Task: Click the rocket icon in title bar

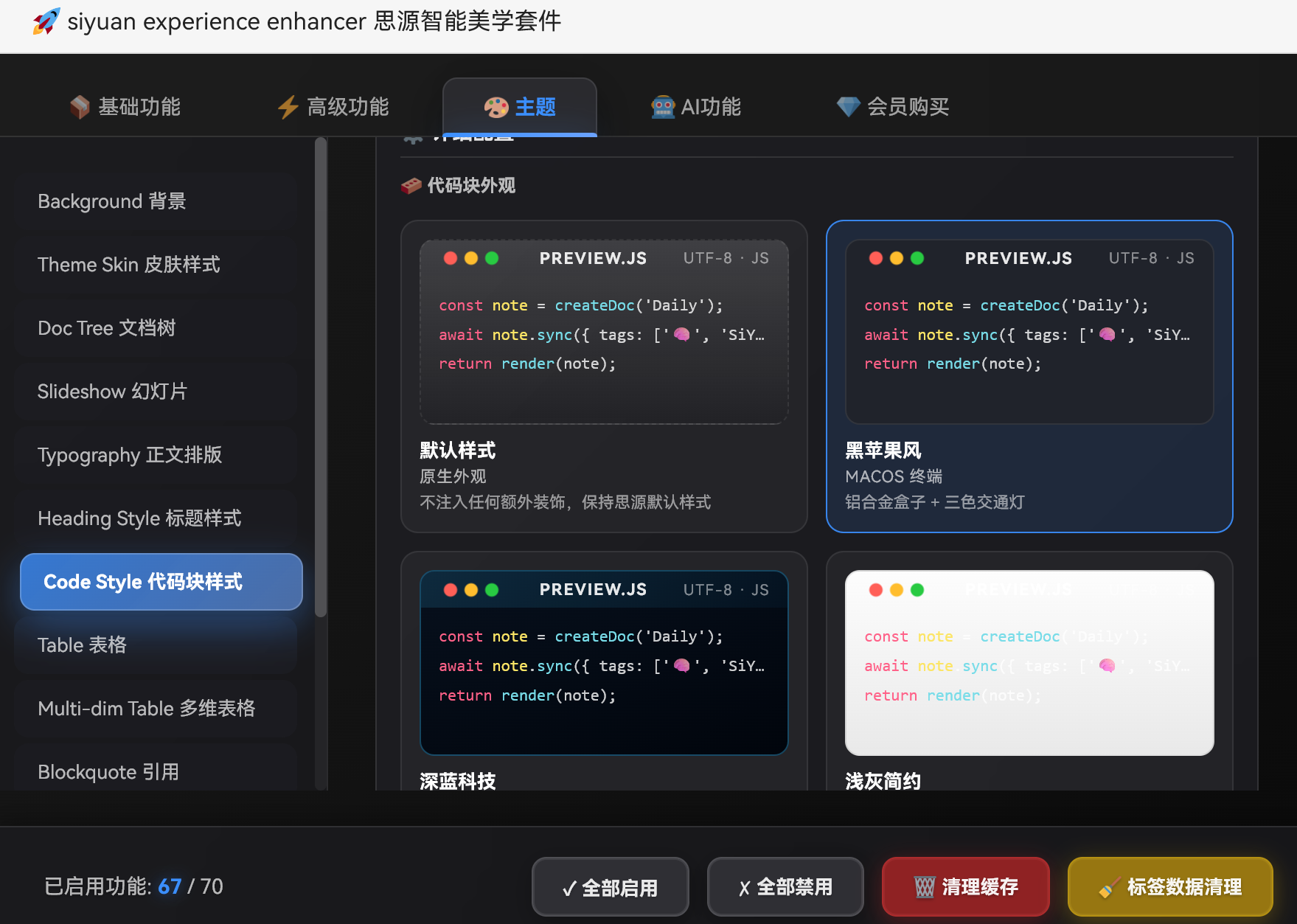Action: pyautogui.click(x=46, y=21)
